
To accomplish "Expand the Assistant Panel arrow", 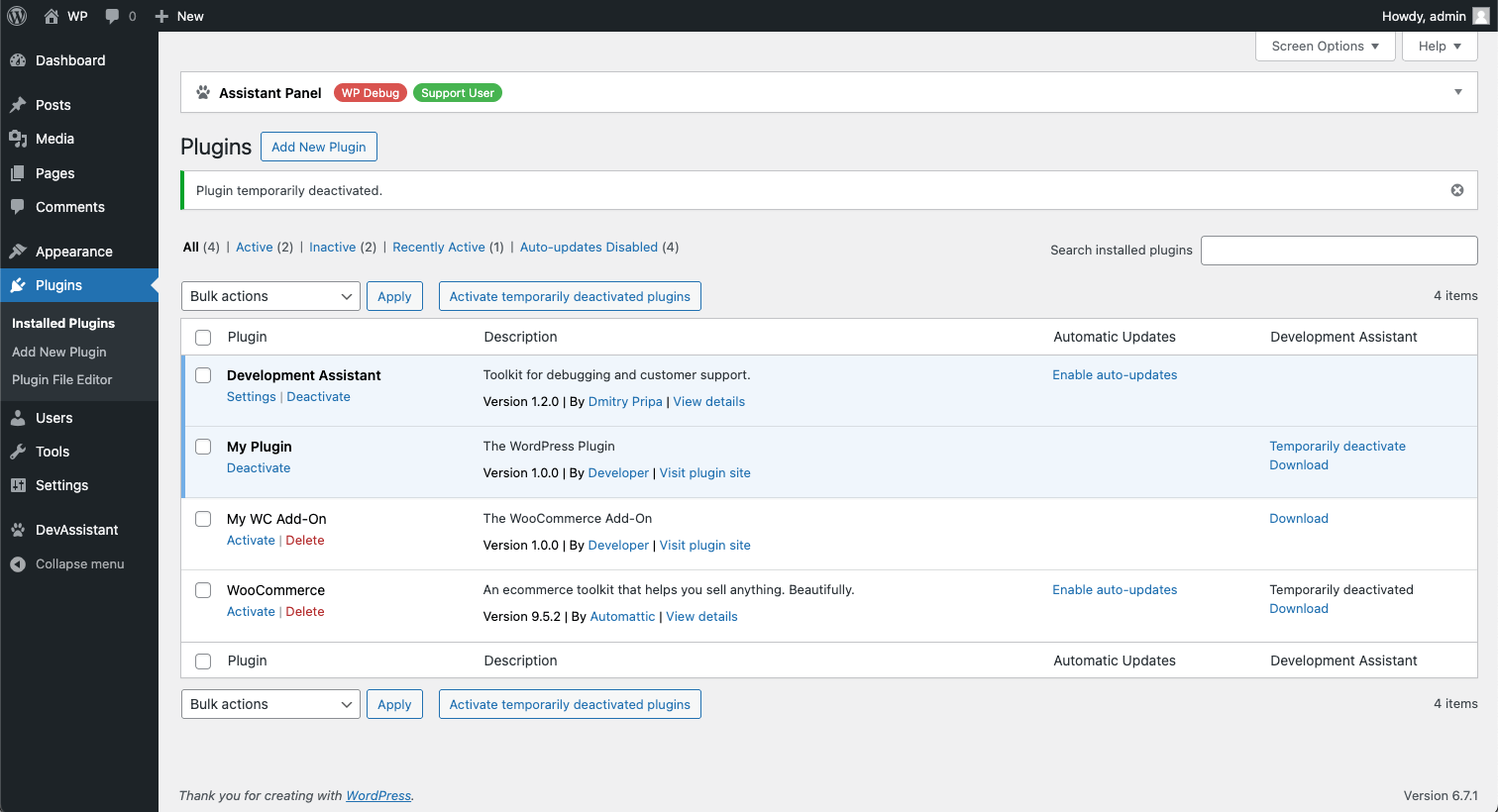I will (x=1458, y=92).
